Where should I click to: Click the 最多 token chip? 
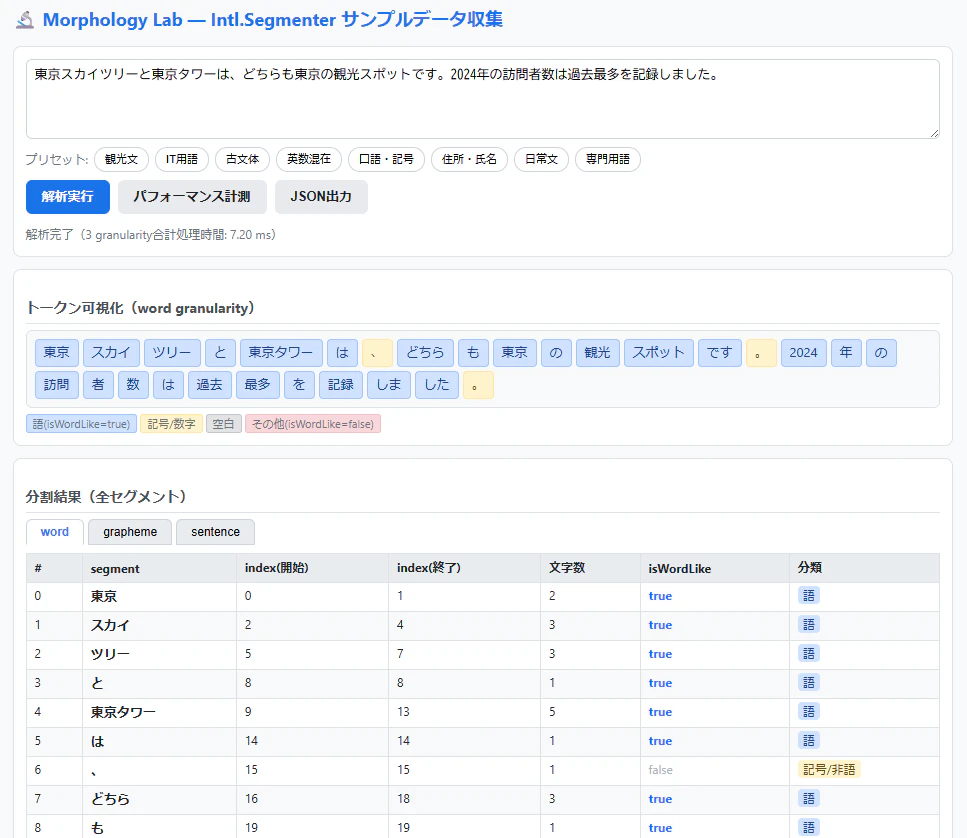pos(258,385)
